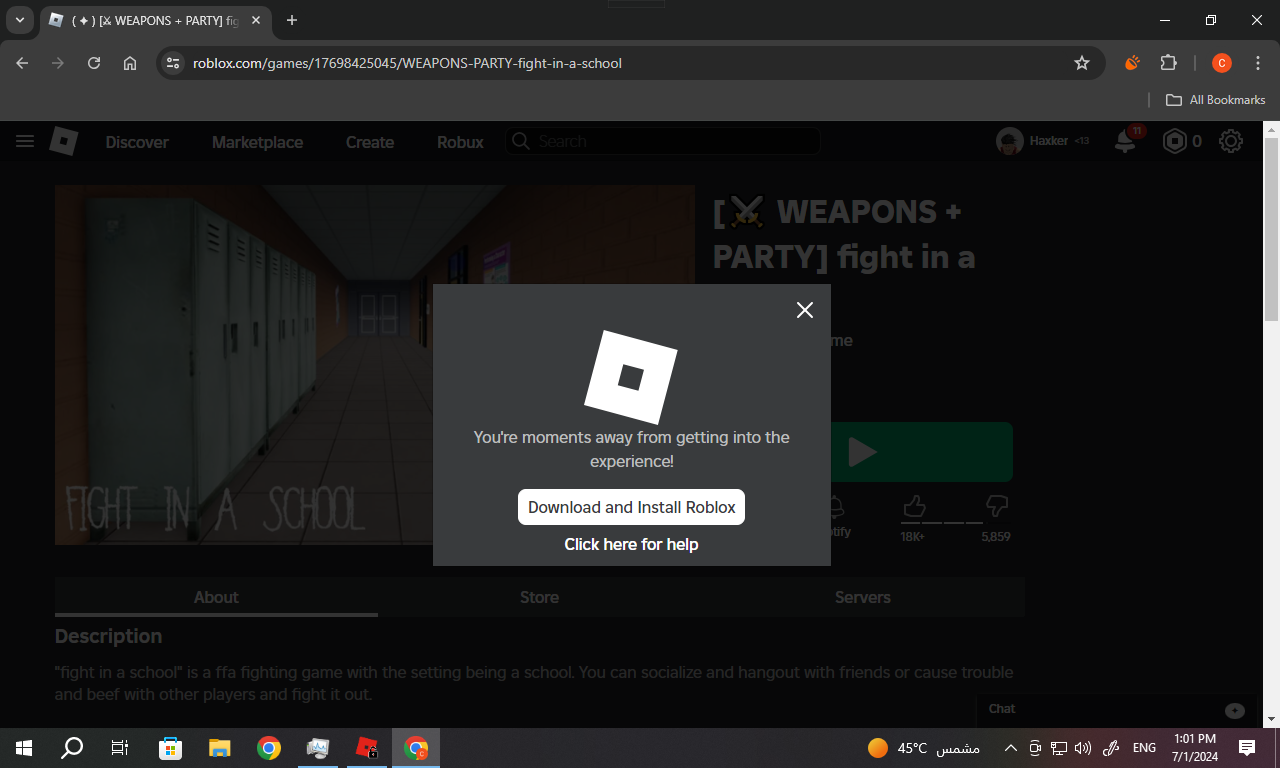Open the Marketplace page
Screen dimensions: 1280x768
point(257,142)
